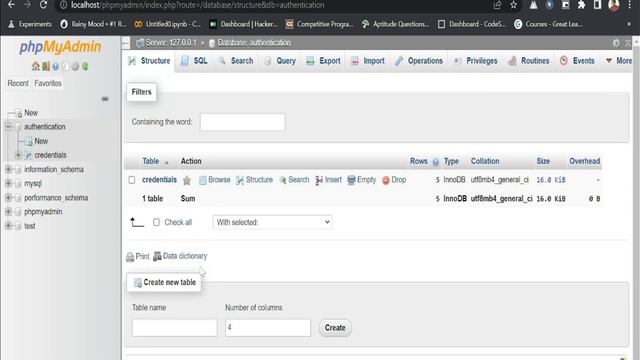Click the phpMyAdmin home icon
This screenshot has width=640, height=360.
36,67
